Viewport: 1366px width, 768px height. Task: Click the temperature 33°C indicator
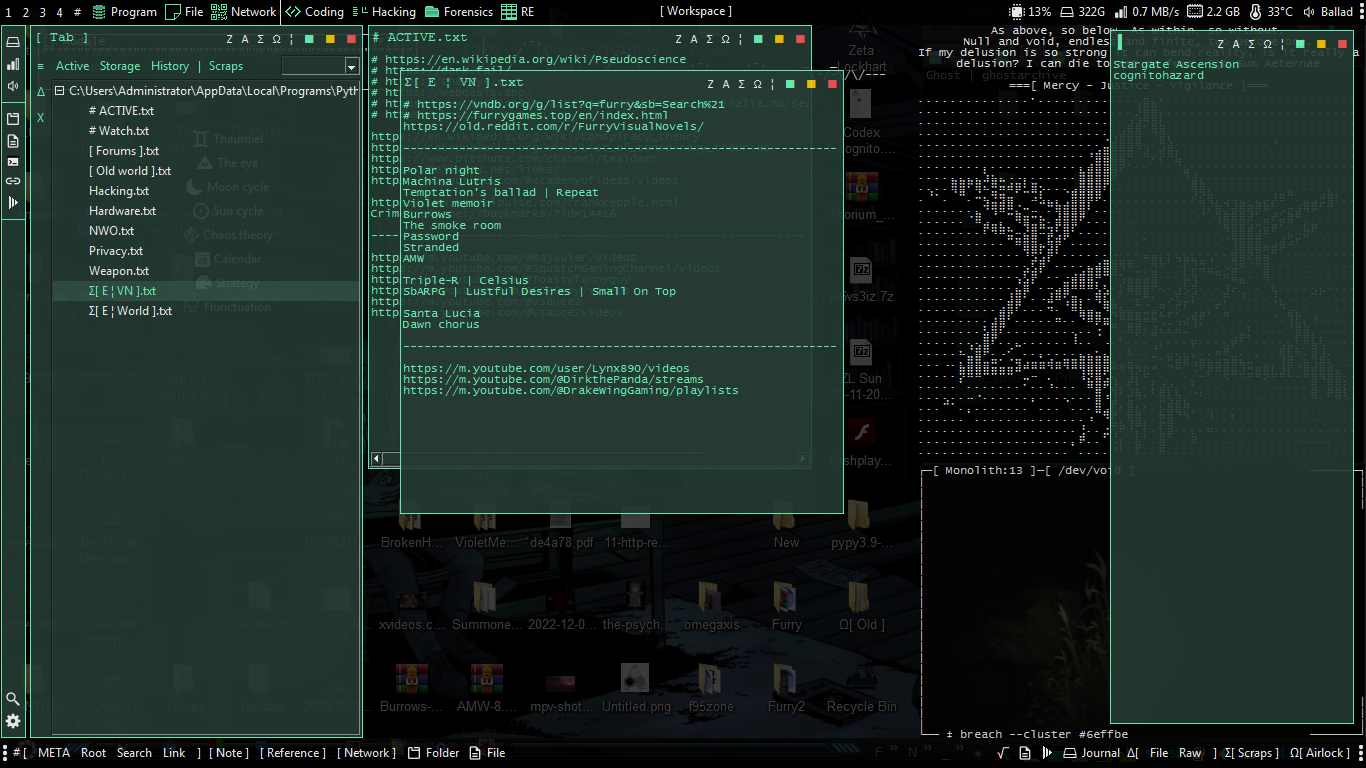[1270, 12]
